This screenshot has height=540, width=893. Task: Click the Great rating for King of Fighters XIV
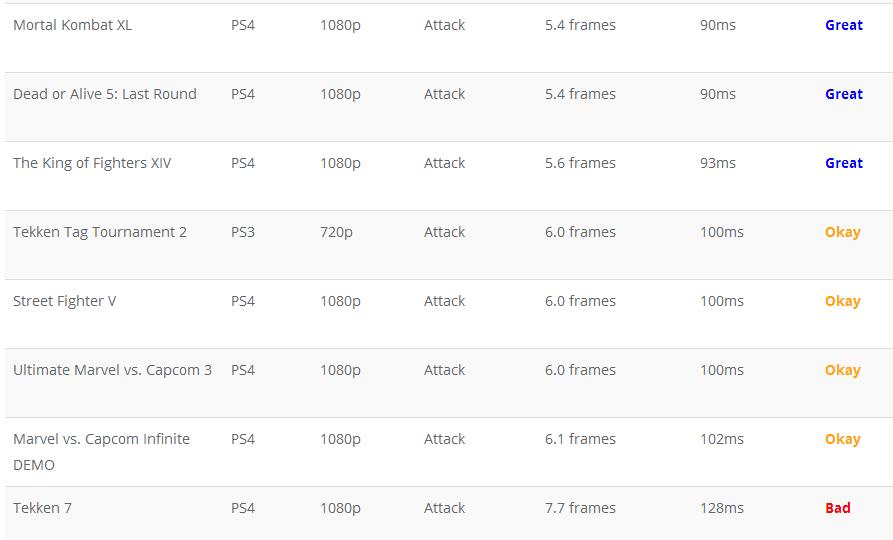[x=843, y=163]
